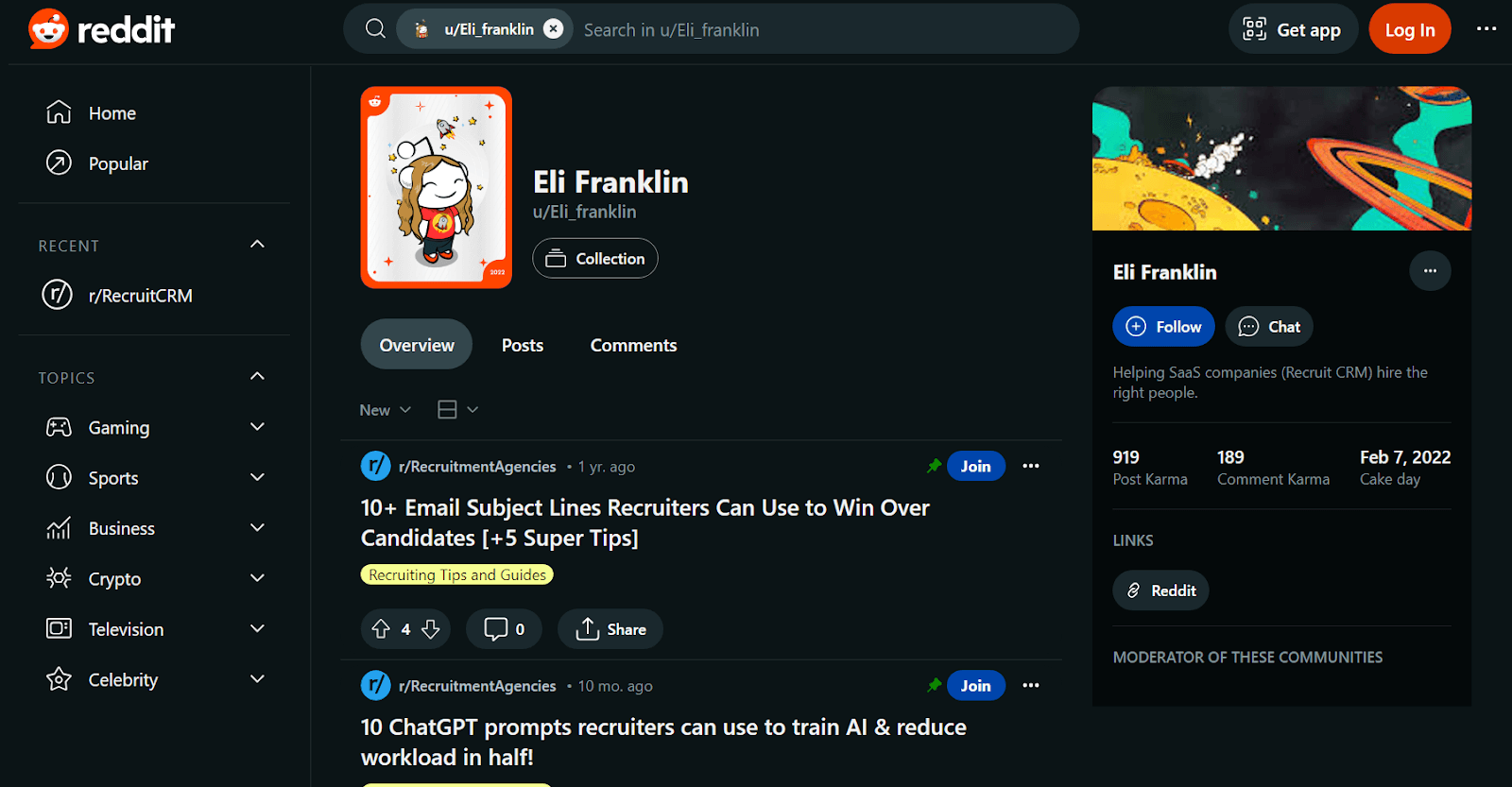Image resolution: width=1512 pixels, height=787 pixels.
Task: Change the post view layout dropdown
Action: pyautogui.click(x=458, y=410)
